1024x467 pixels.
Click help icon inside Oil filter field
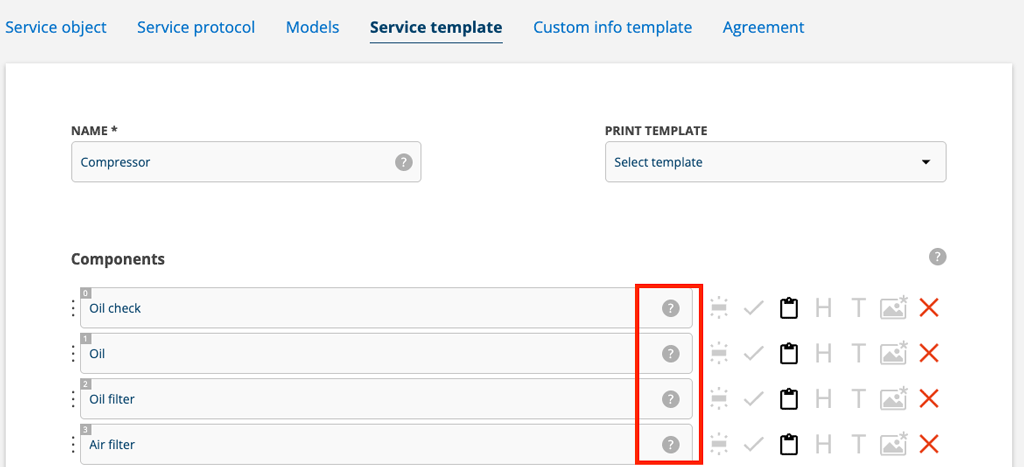click(671, 399)
